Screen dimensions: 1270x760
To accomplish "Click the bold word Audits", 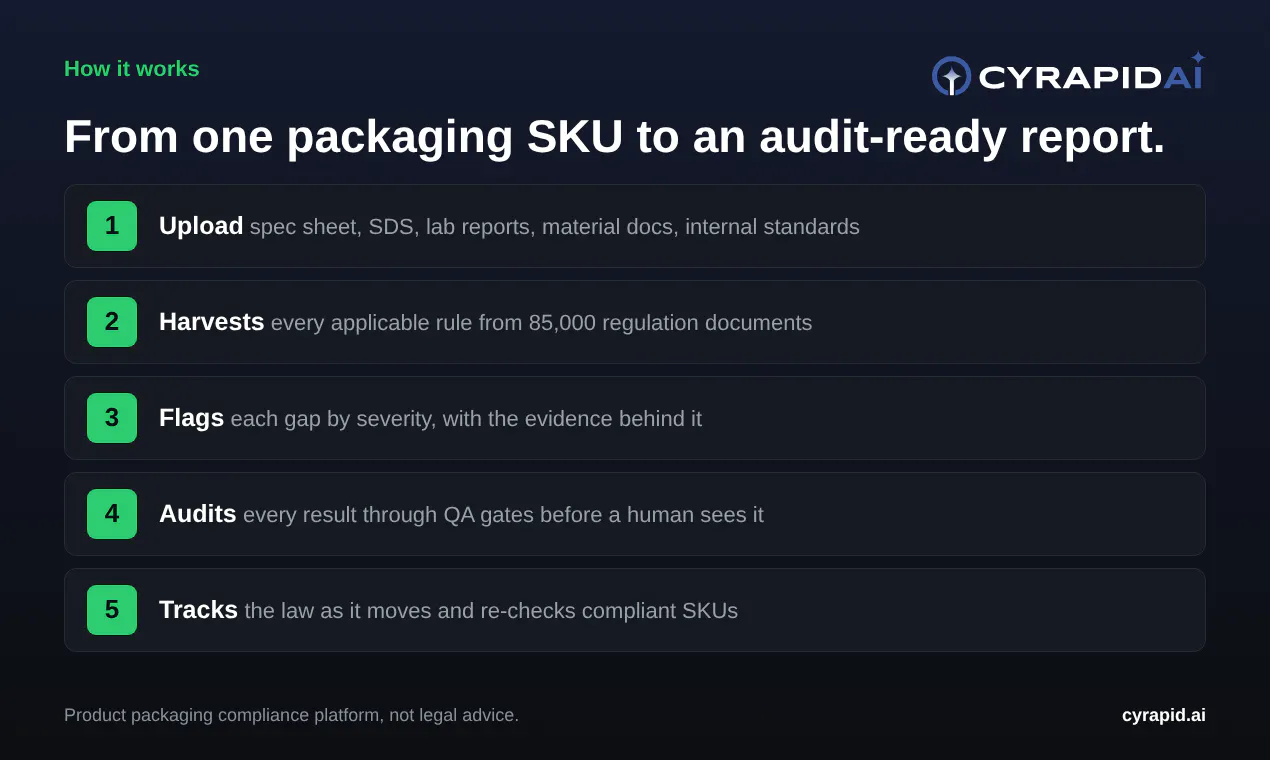I will pos(197,514).
